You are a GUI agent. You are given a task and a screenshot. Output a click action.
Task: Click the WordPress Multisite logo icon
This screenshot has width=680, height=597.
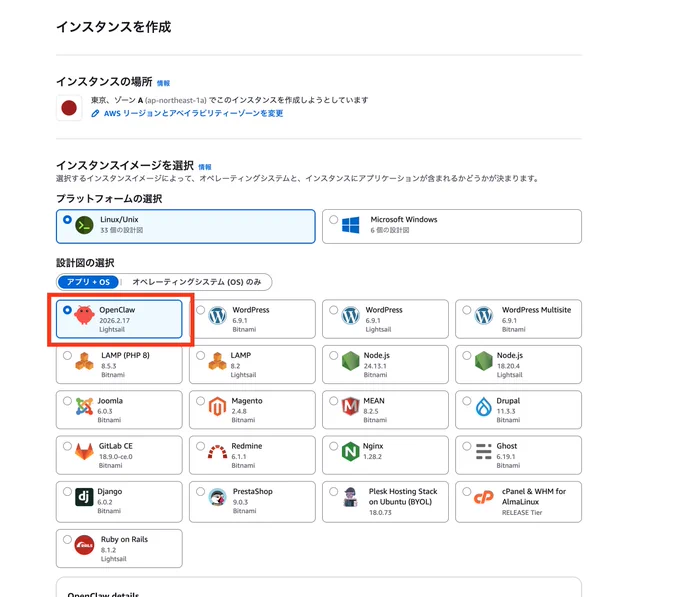coord(484,316)
